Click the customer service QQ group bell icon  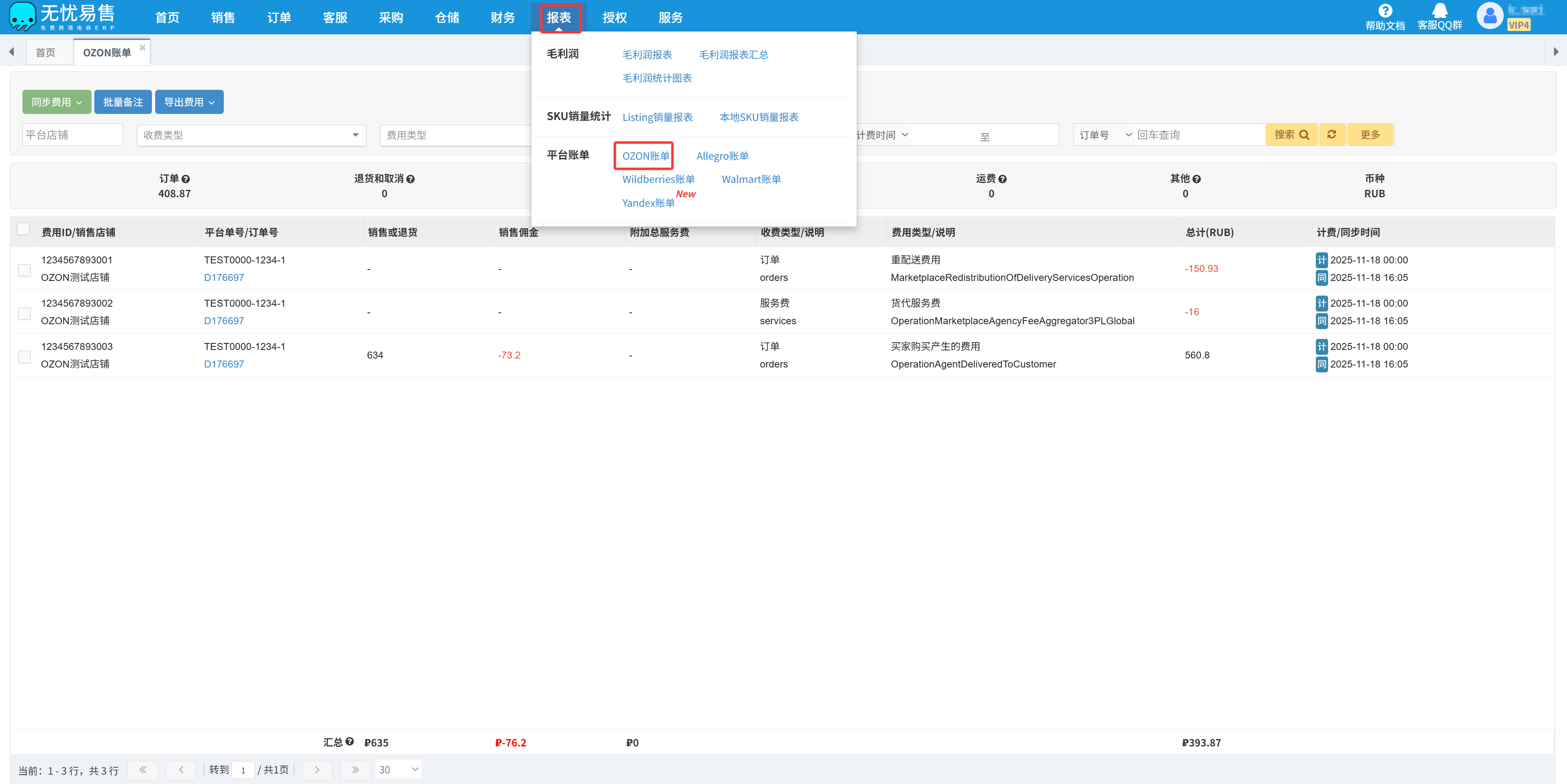coord(1439,11)
